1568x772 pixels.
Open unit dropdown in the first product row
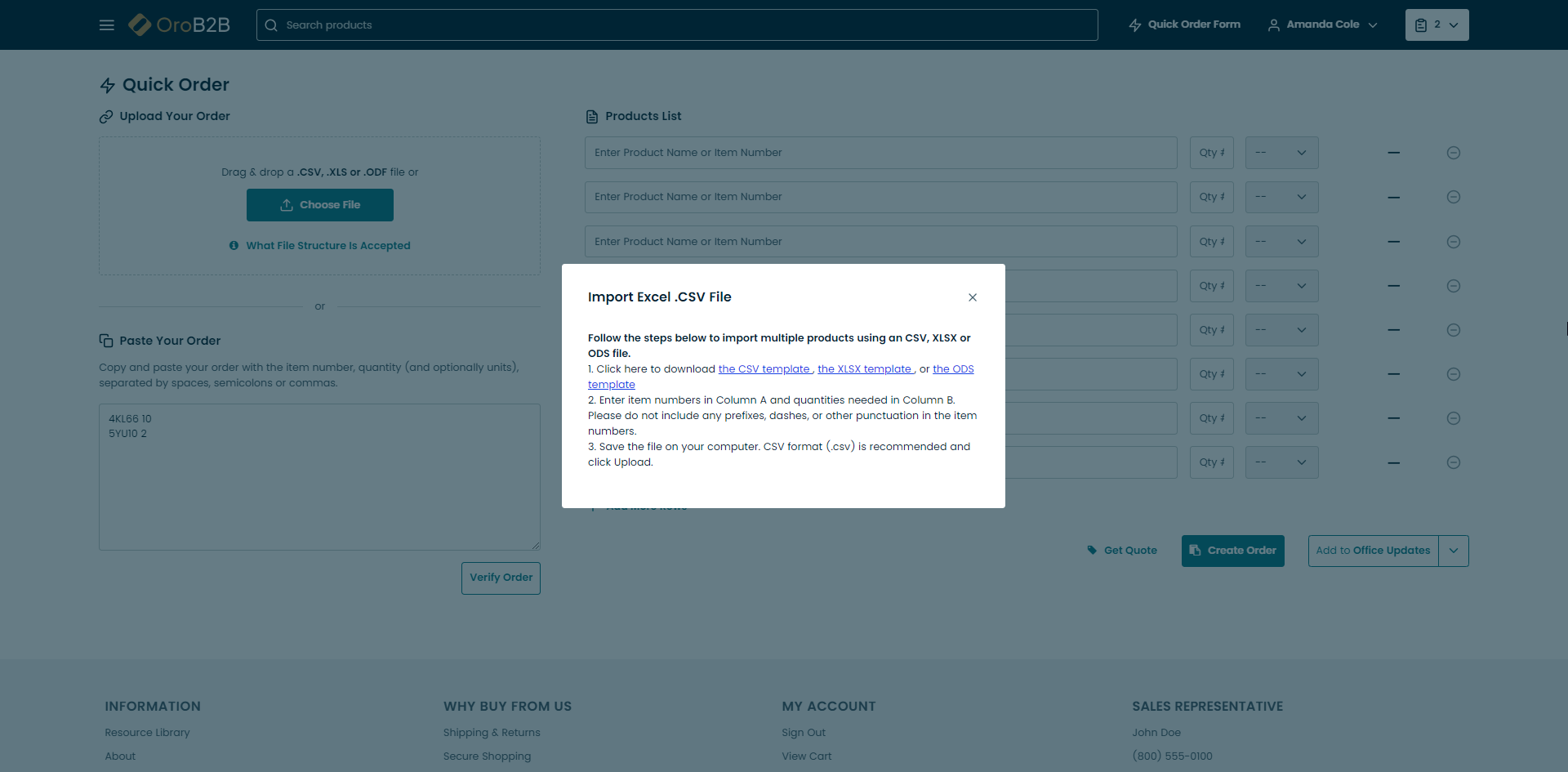[x=1281, y=153]
